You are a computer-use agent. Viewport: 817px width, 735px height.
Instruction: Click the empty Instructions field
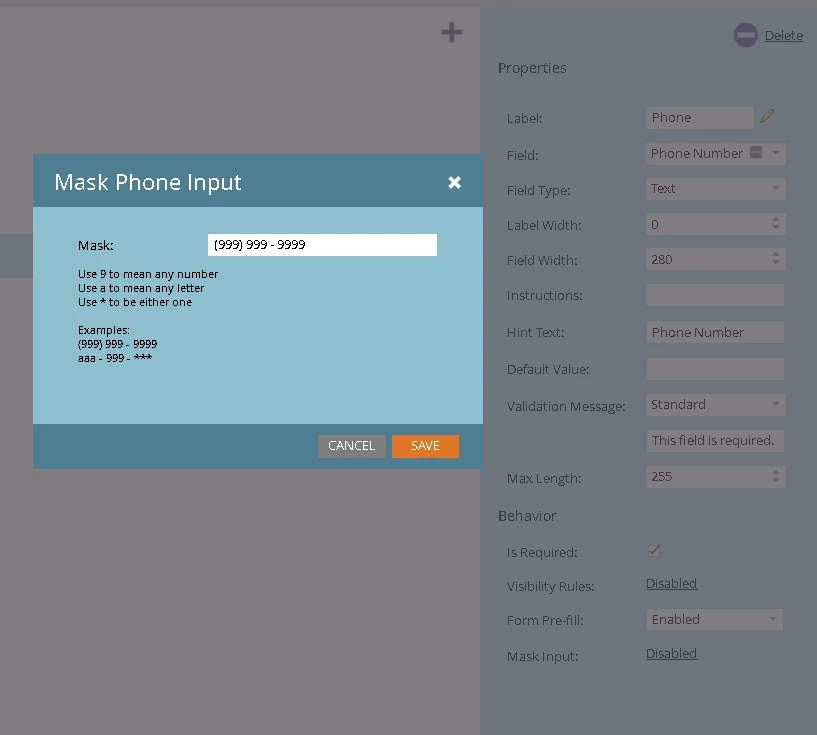click(715, 295)
